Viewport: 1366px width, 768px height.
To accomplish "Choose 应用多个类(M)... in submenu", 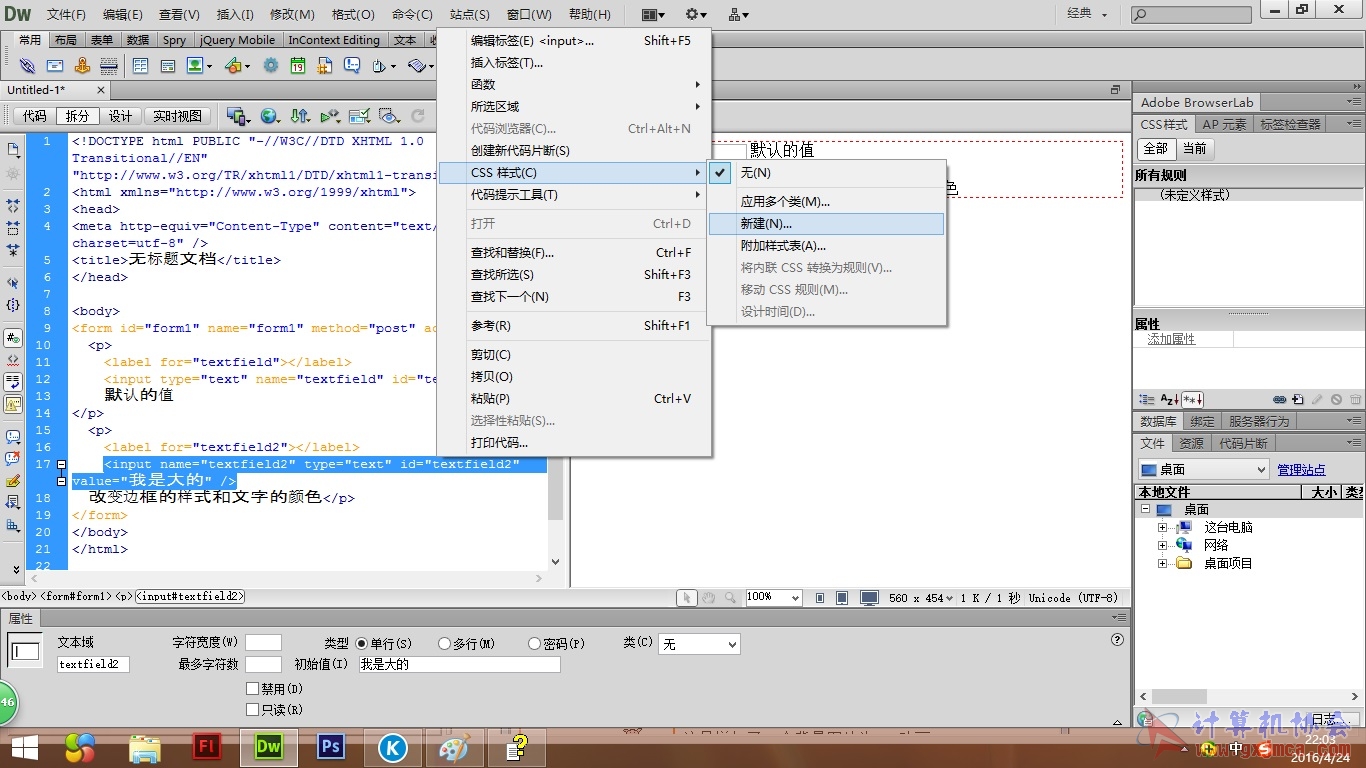I will (826, 202).
